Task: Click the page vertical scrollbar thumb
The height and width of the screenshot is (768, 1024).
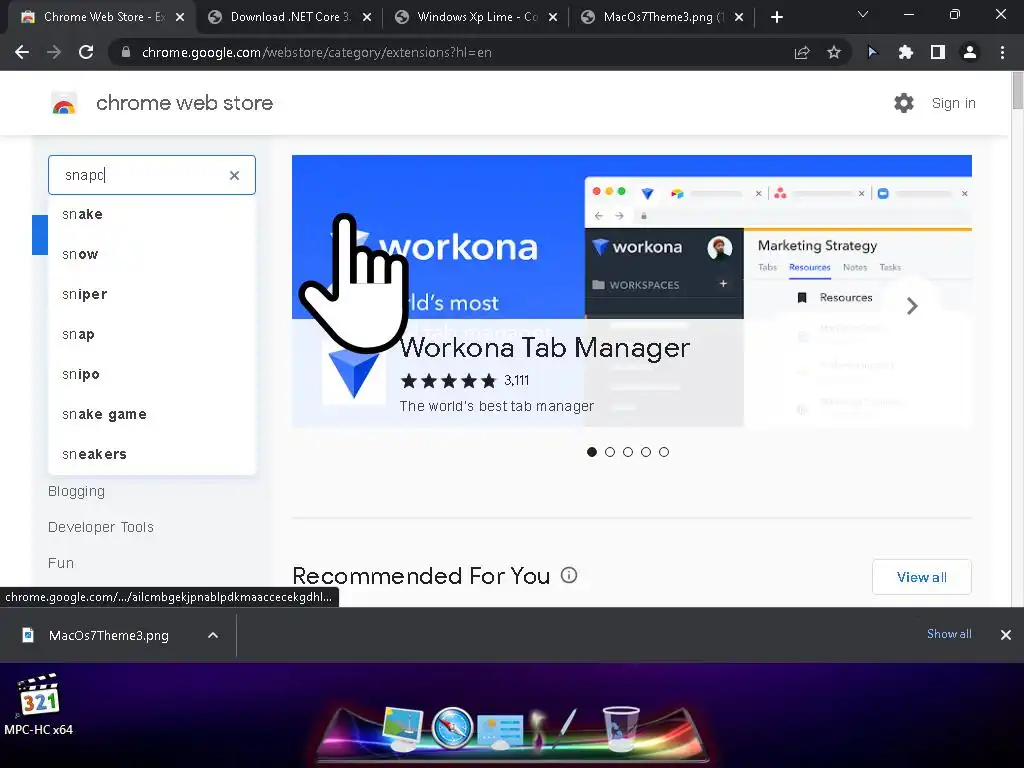Action: pos(1017,91)
